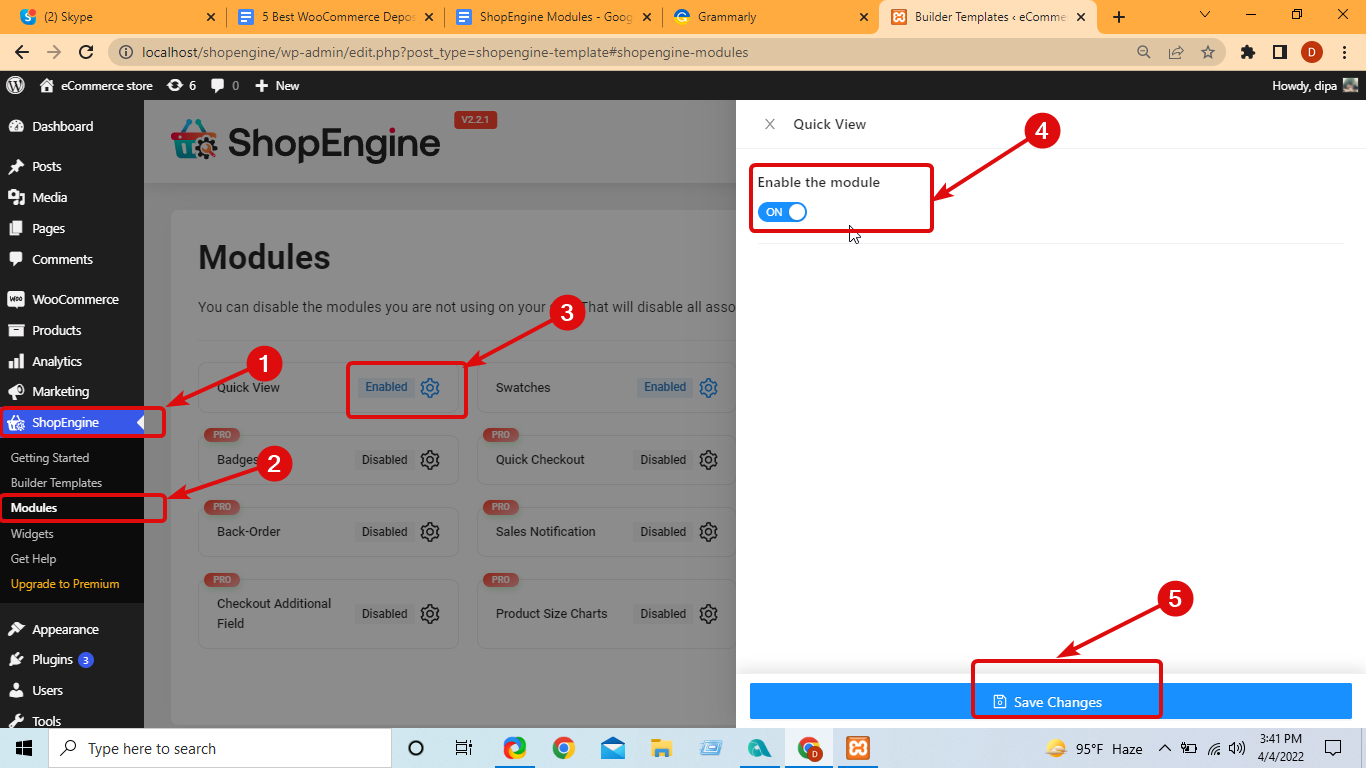Toggle off Enable the module switch
Screen dimensions: 1366x768
click(x=782, y=212)
